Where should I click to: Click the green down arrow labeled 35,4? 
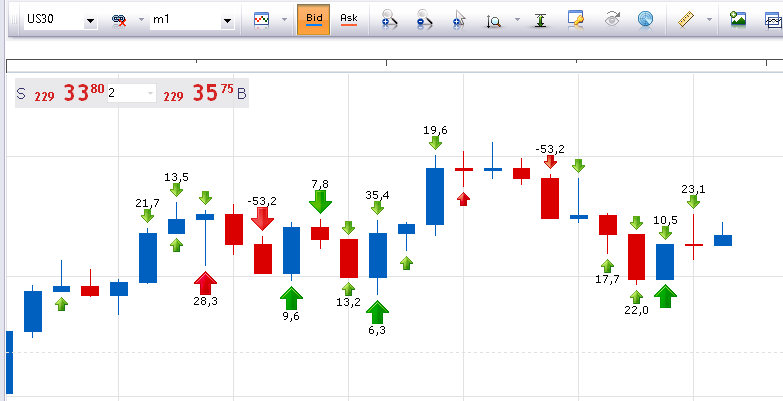tap(378, 208)
